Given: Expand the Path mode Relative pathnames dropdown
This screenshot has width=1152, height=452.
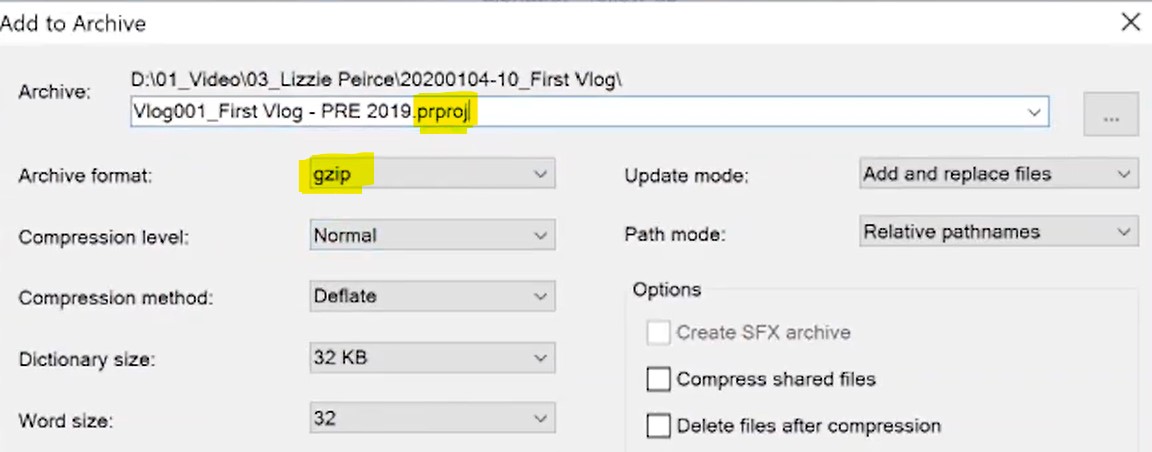Looking at the screenshot, I should tap(998, 232).
